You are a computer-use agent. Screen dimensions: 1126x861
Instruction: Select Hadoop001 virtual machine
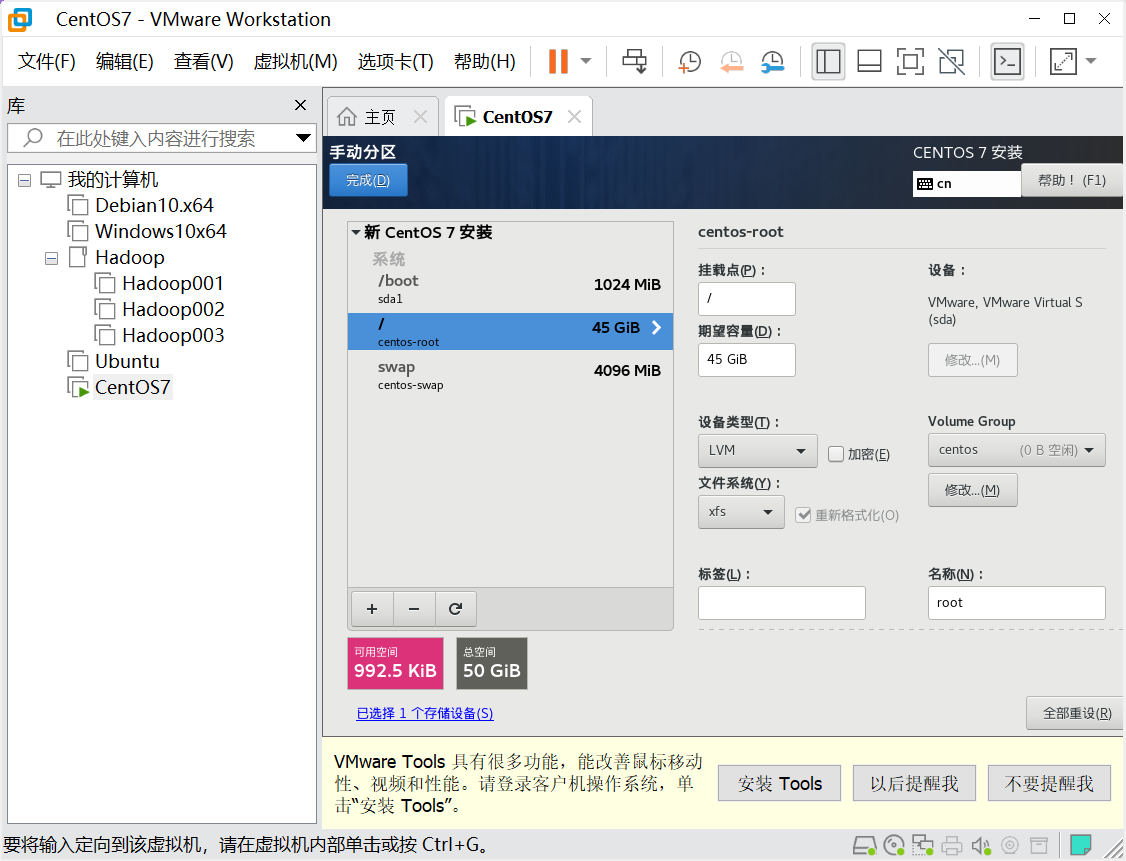click(x=172, y=284)
